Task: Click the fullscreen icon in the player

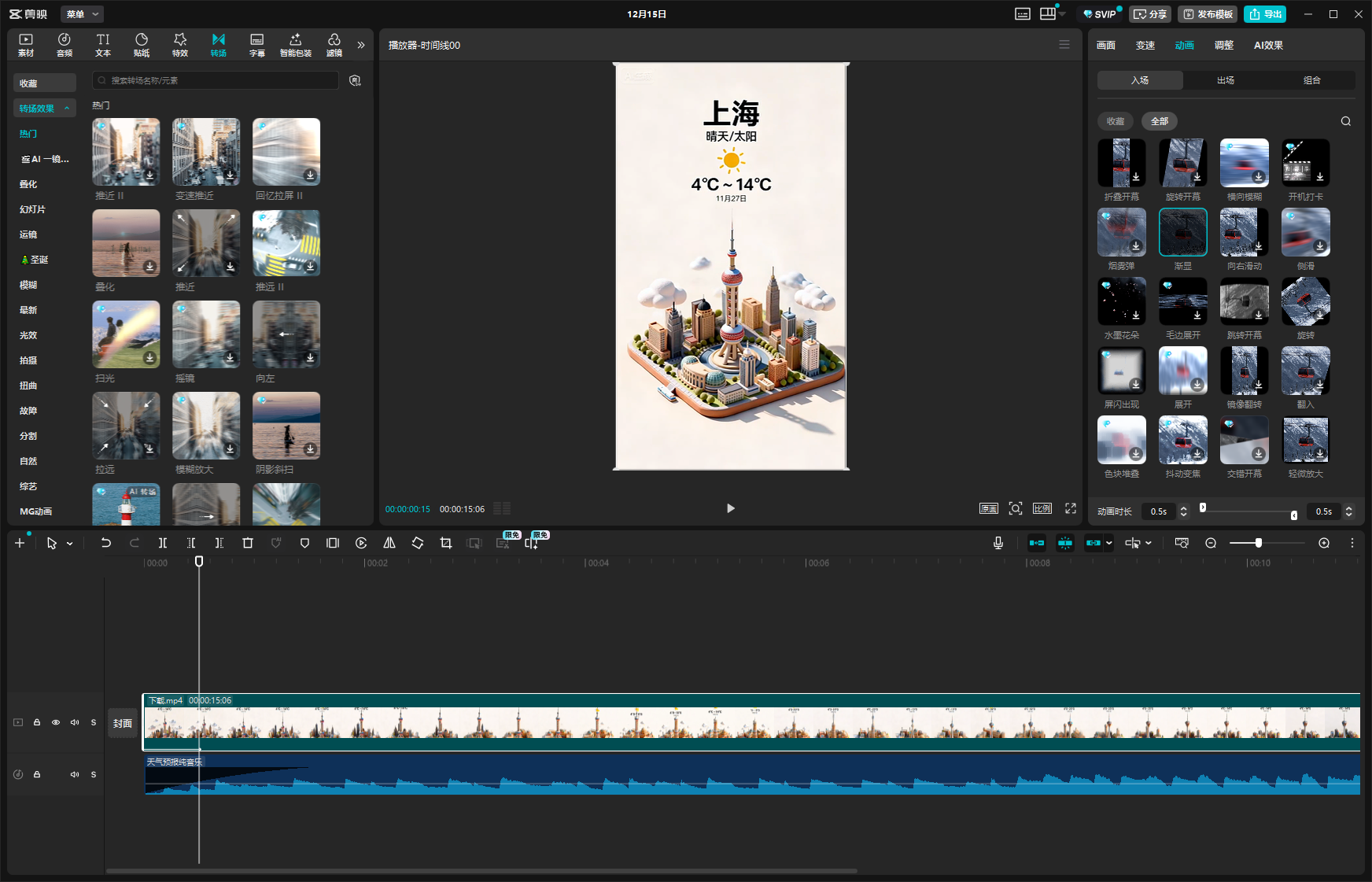Action: pos(1071,508)
